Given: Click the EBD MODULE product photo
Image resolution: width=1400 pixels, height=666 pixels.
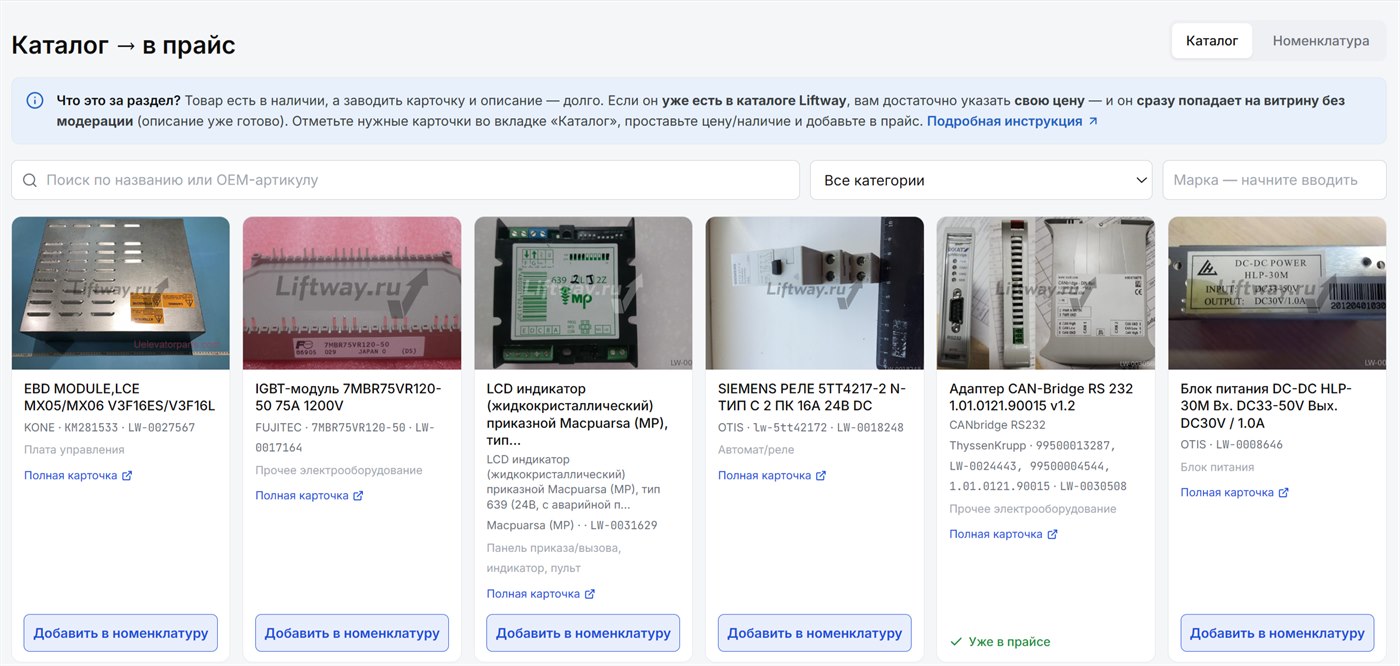Looking at the screenshot, I should (121, 293).
